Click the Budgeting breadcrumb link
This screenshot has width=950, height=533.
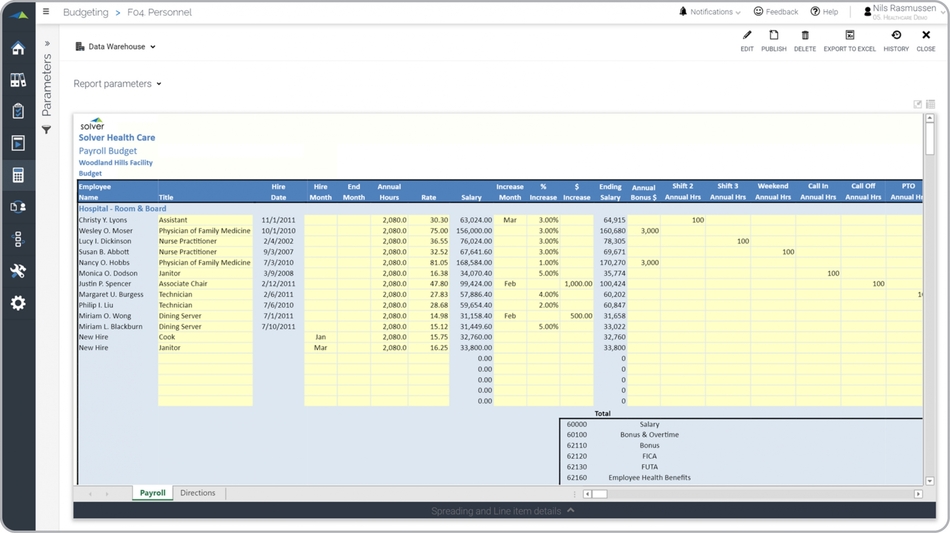(x=85, y=12)
